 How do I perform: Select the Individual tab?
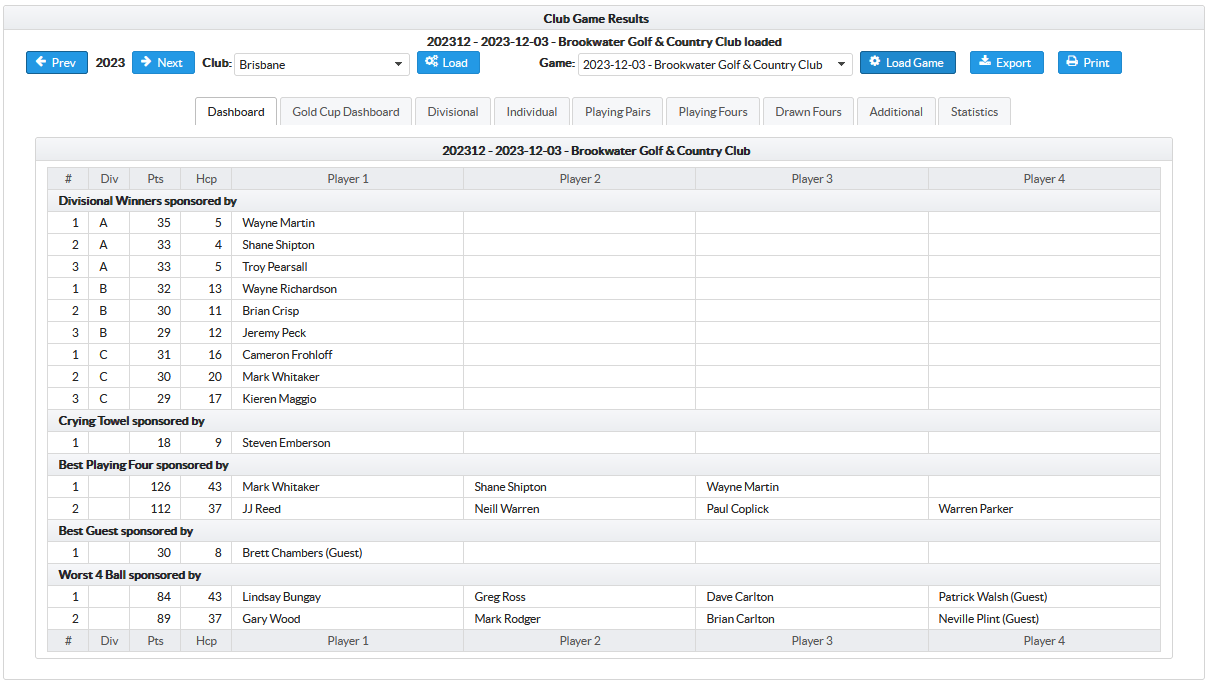(x=532, y=112)
